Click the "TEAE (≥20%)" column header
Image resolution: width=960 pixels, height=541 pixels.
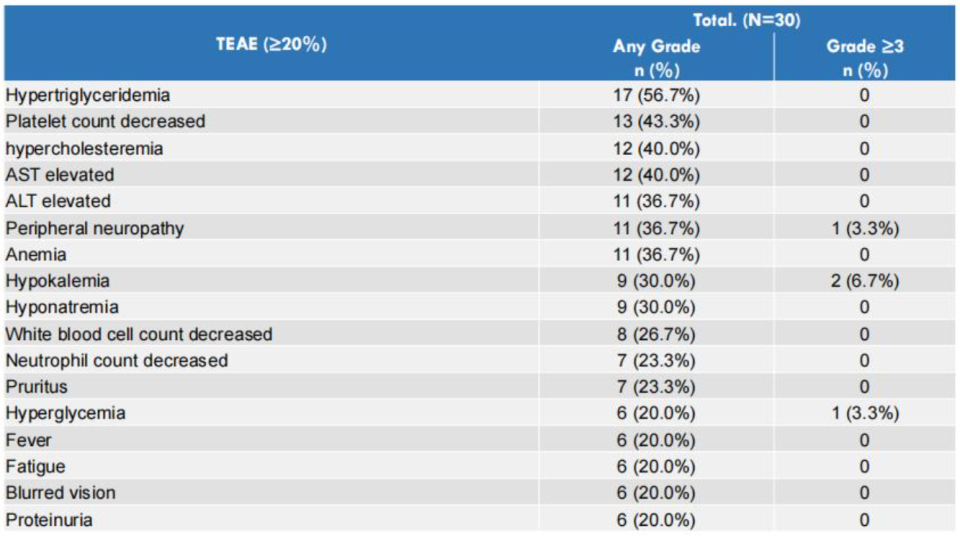(x=273, y=44)
